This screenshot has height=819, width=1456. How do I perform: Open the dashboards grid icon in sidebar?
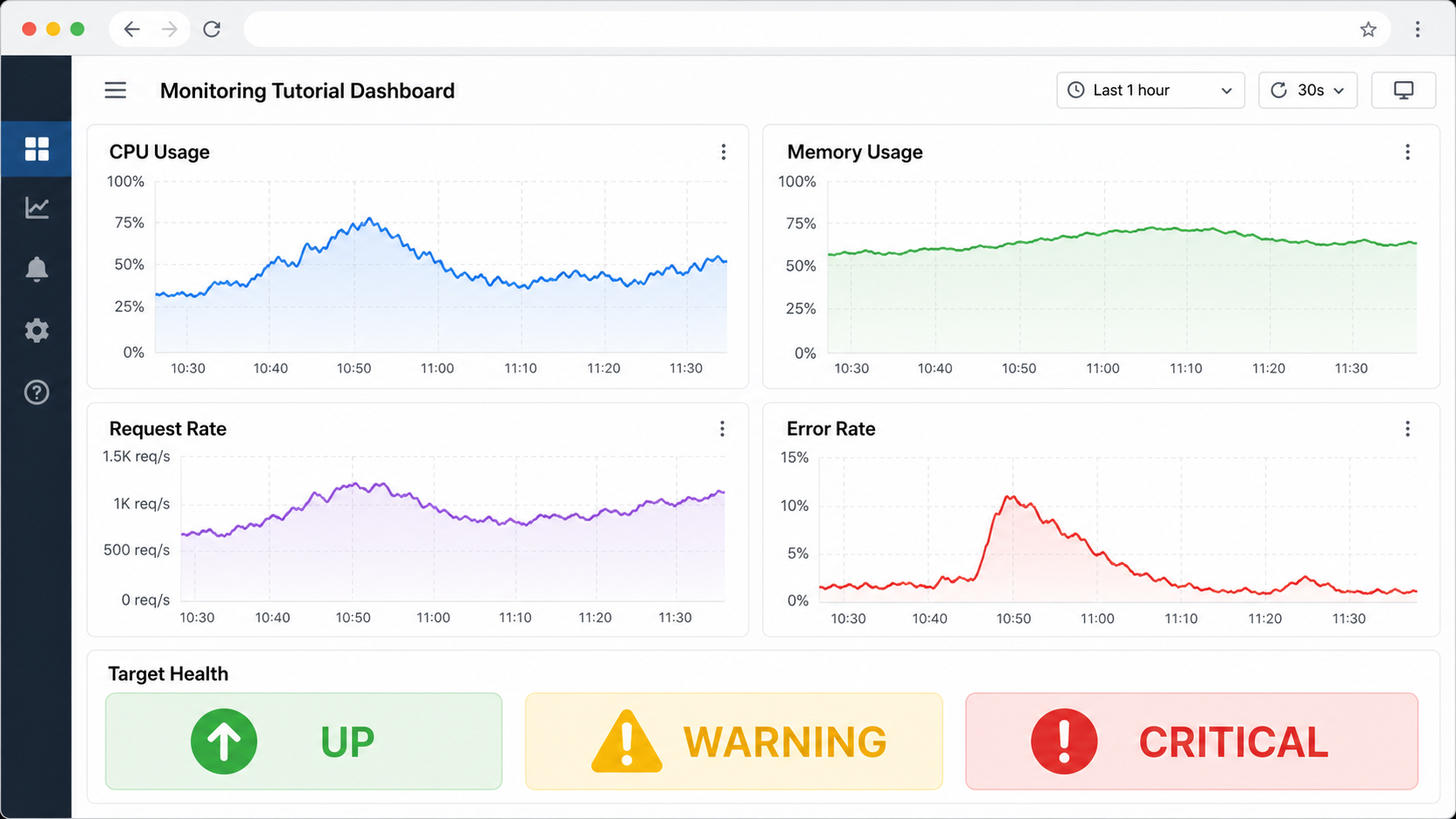tap(37, 149)
